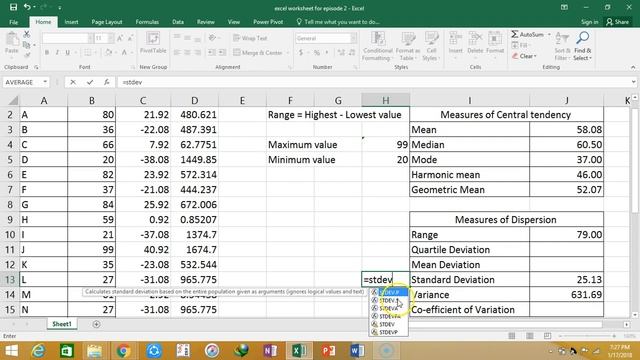This screenshot has width=640, height=360.
Task: Toggle Italic formatting
Action: tap(57, 52)
